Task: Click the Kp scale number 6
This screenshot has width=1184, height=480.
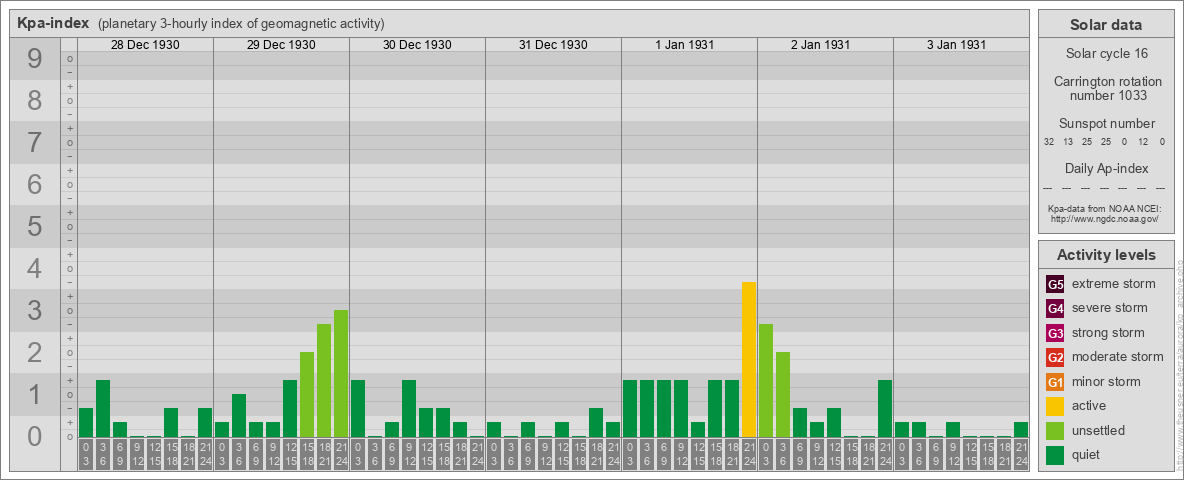Action: pos(35,184)
